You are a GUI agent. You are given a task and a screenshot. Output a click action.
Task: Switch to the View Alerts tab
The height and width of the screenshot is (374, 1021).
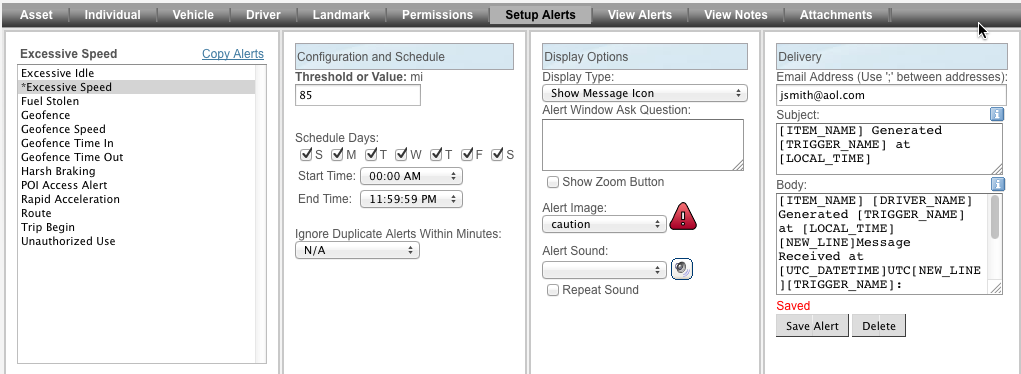[x=639, y=14]
